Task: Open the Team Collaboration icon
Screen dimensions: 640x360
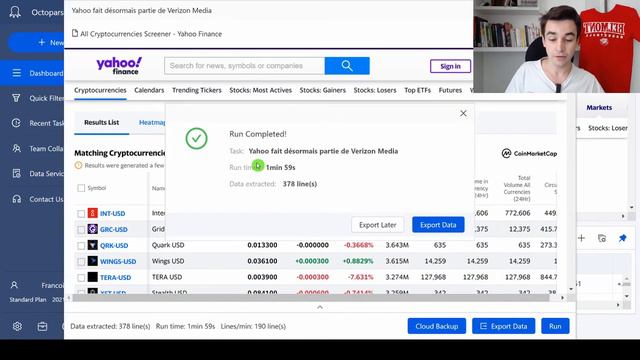Action: pyautogui.click(x=16, y=148)
